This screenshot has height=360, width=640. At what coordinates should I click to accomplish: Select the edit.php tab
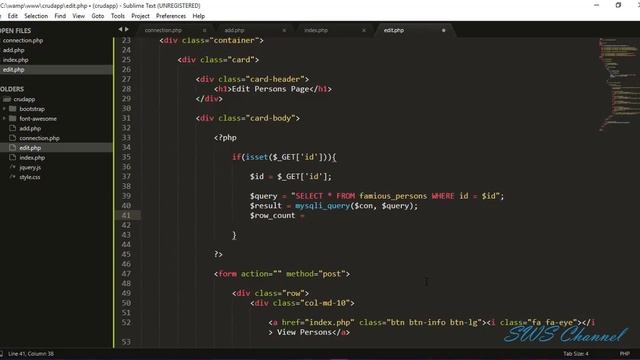(394, 30)
